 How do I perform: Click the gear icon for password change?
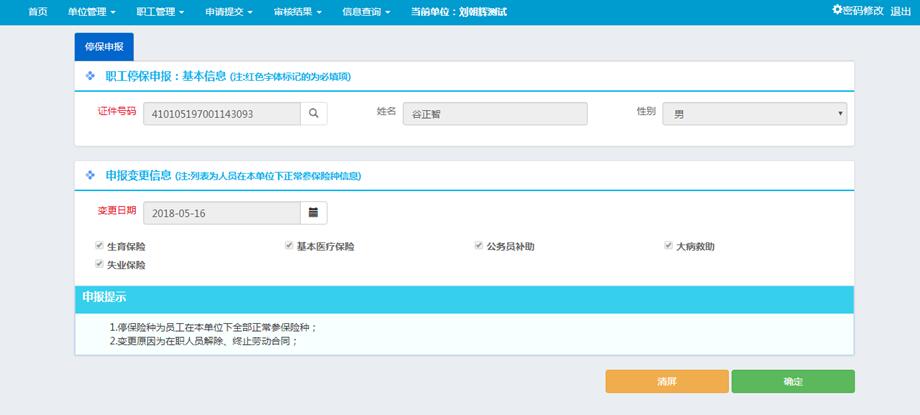click(x=838, y=10)
